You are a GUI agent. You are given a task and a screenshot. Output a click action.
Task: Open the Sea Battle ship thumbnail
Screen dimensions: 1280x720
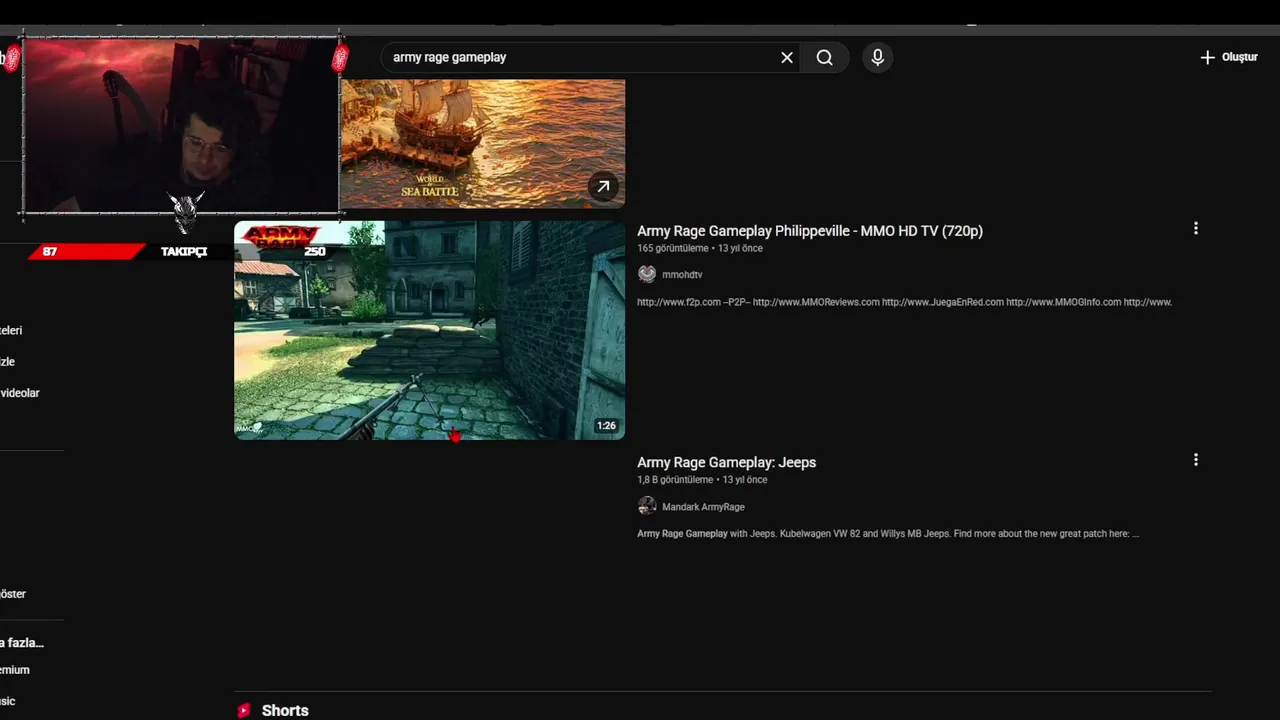click(x=482, y=144)
